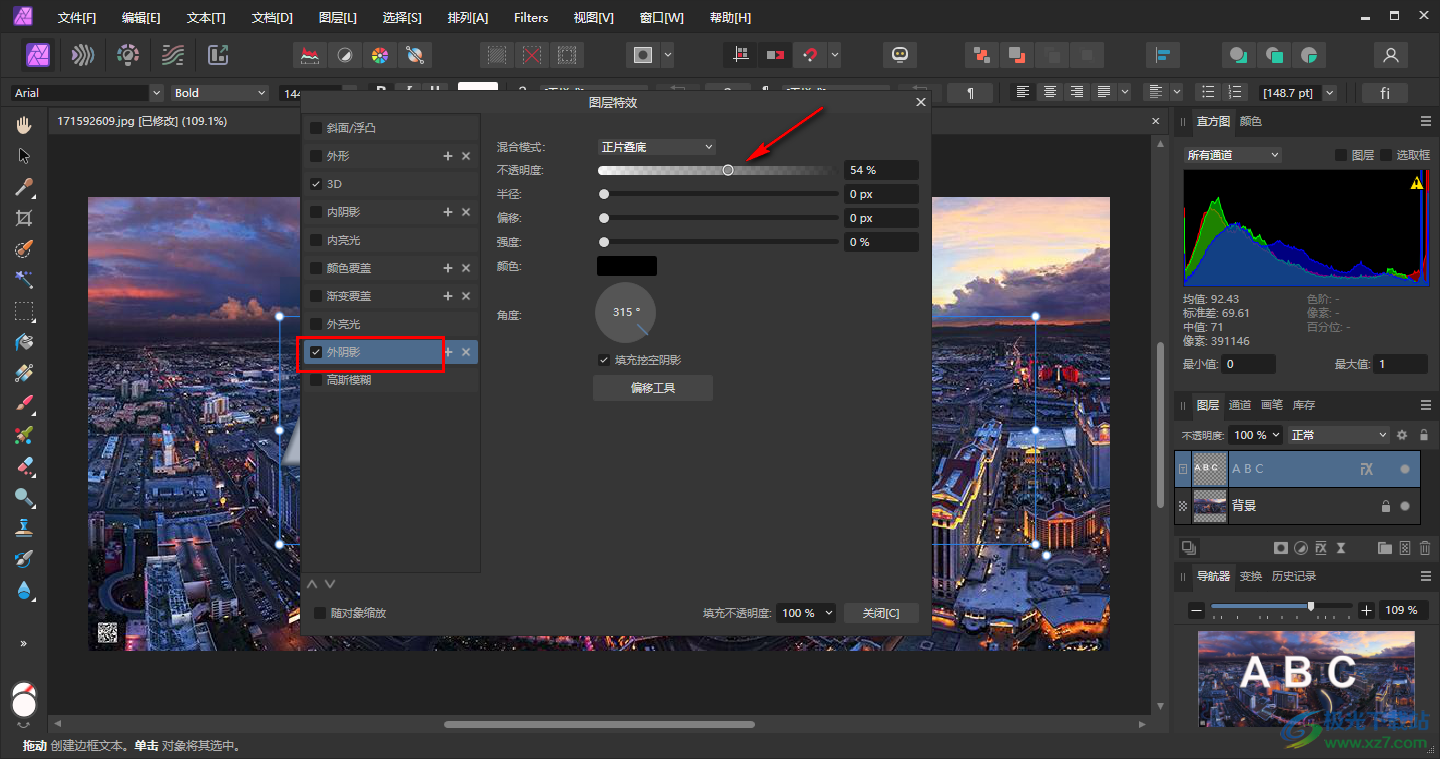Enable the 外形 effect checkbox
The height and width of the screenshot is (759, 1440).
[316, 156]
